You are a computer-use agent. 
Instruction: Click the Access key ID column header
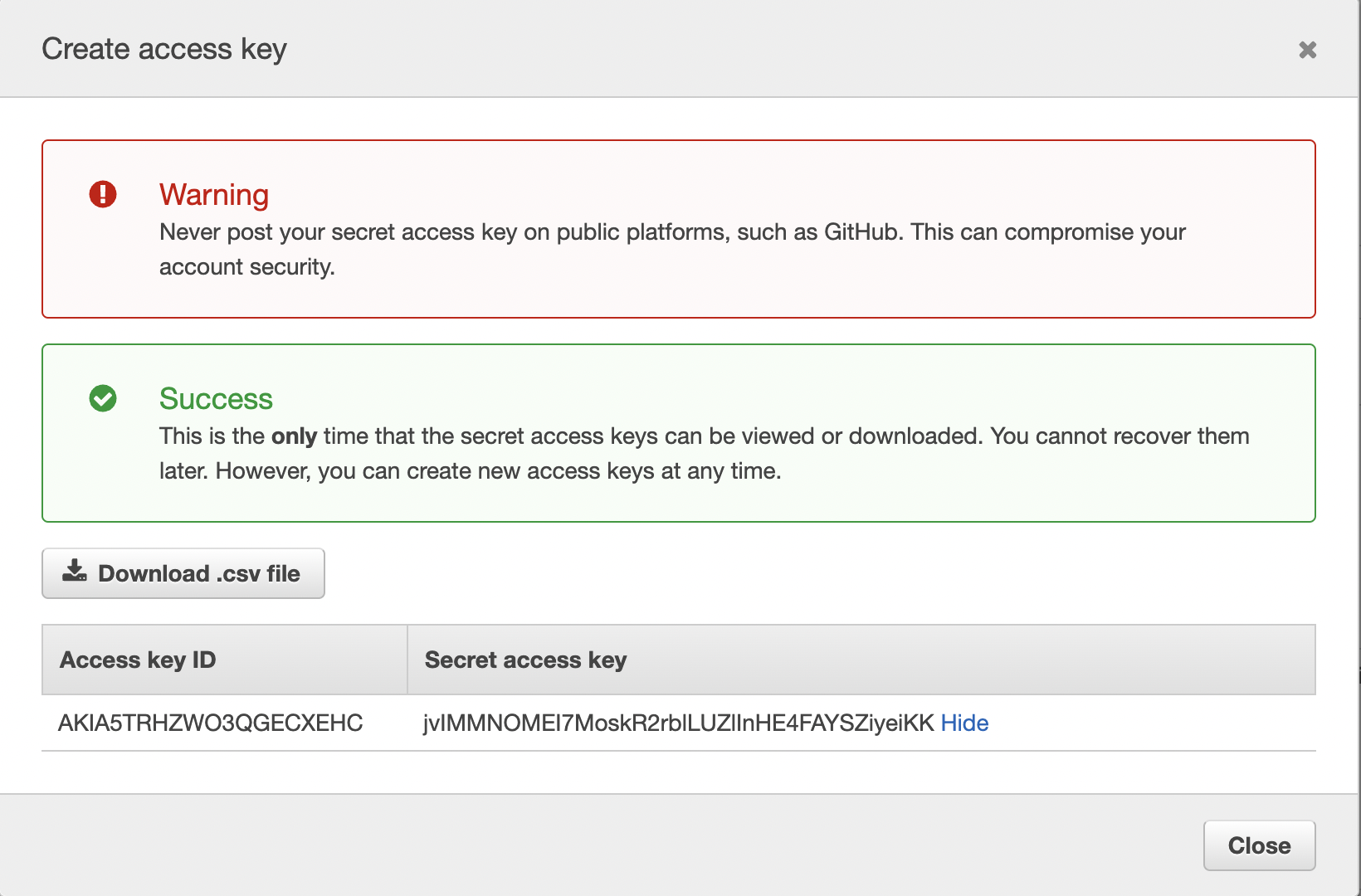[x=138, y=660]
